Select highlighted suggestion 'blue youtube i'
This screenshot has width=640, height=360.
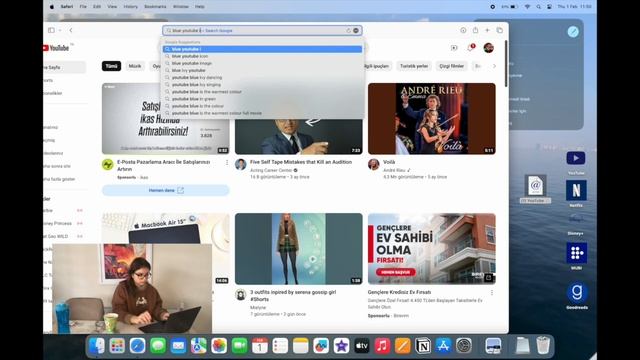coord(262,49)
